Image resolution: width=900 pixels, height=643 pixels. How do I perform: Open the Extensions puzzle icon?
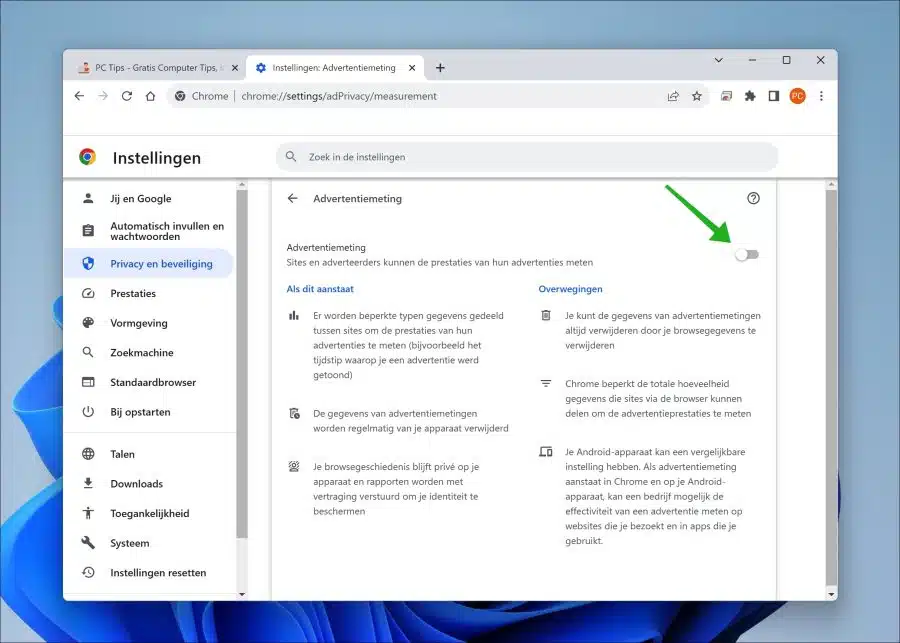point(750,96)
